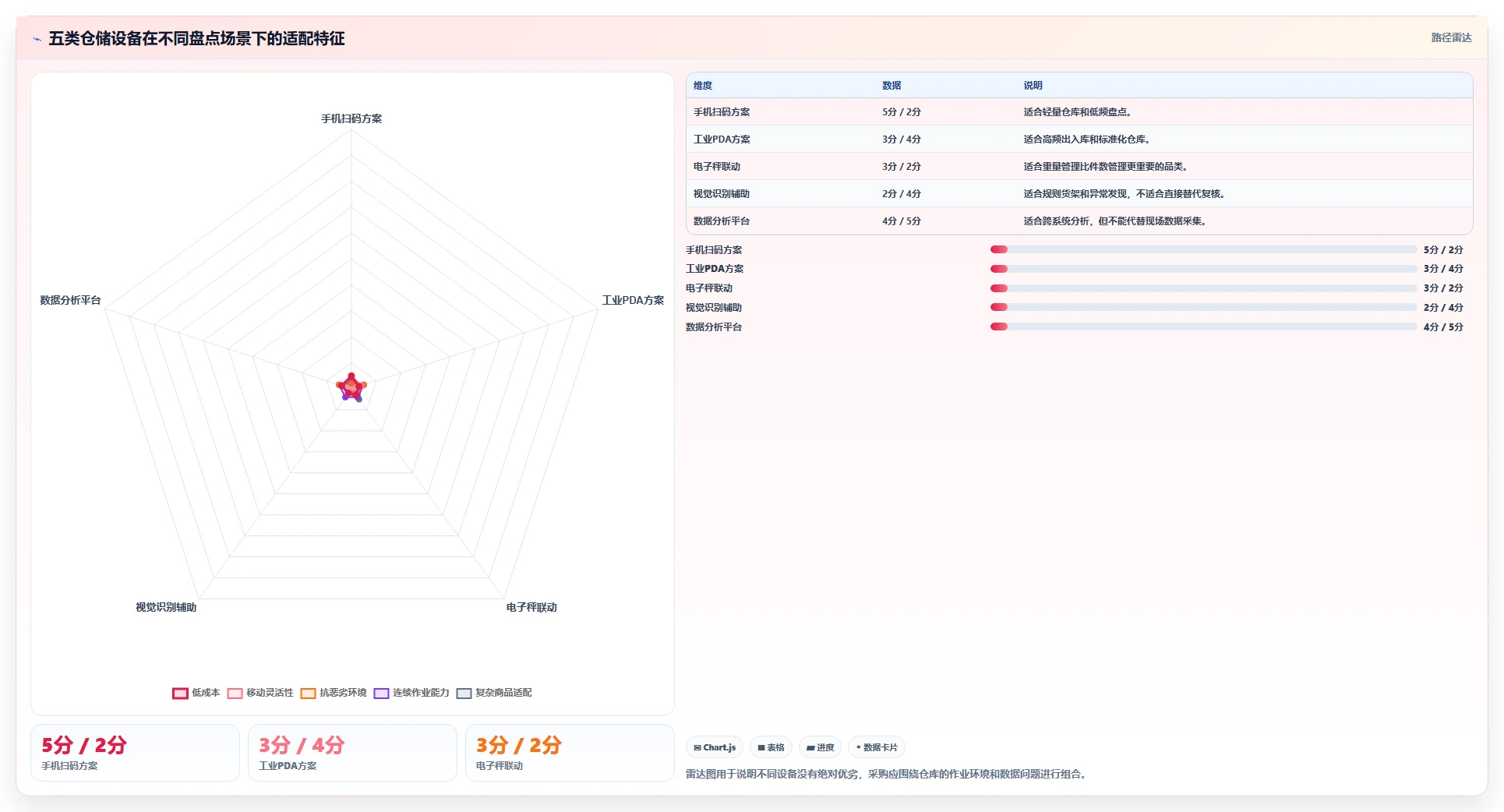Click the 数据分析平台 radar axis label
1504x812 pixels.
[71, 300]
